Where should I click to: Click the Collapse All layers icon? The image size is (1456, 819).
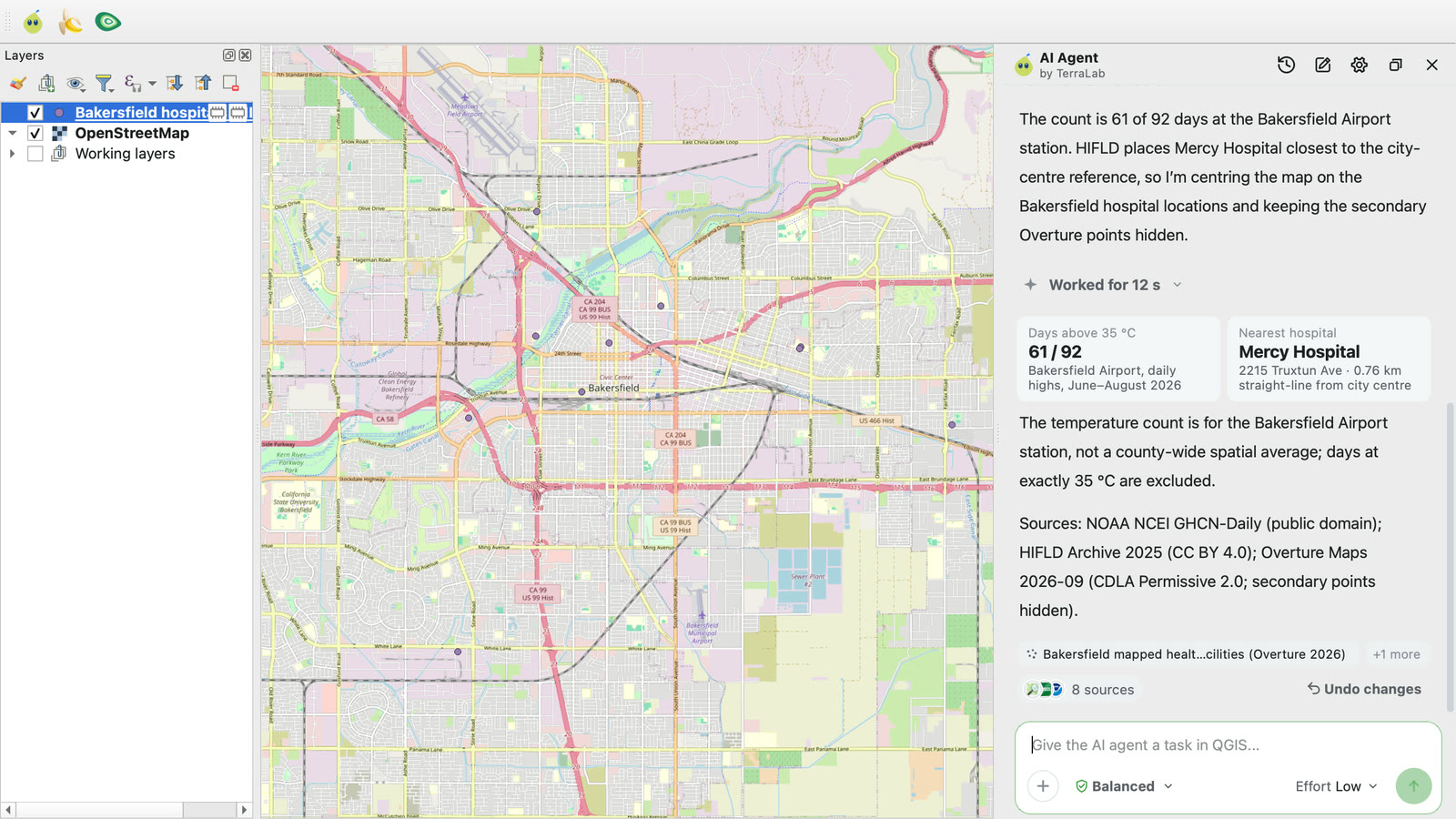(203, 84)
